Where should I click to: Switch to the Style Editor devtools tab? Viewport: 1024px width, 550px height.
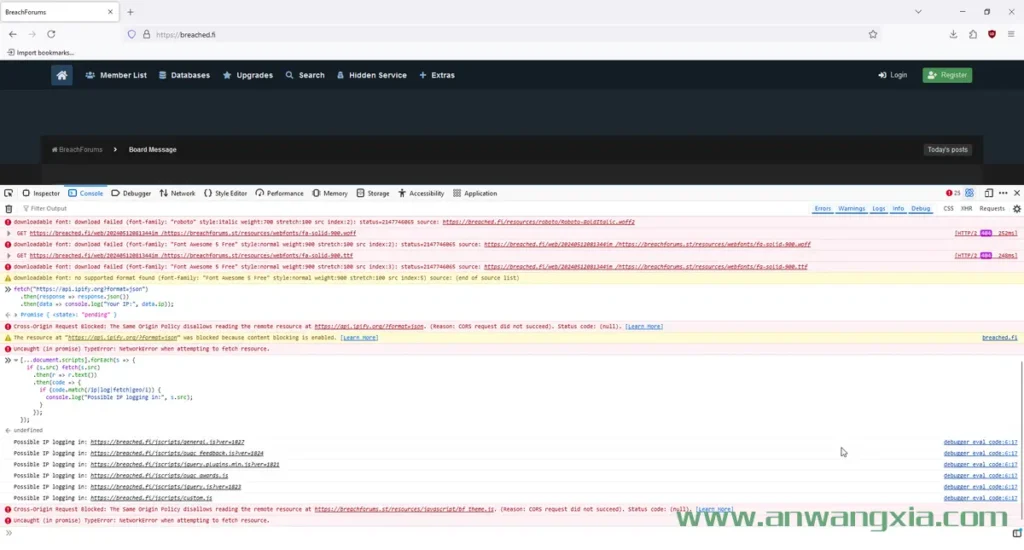225,193
